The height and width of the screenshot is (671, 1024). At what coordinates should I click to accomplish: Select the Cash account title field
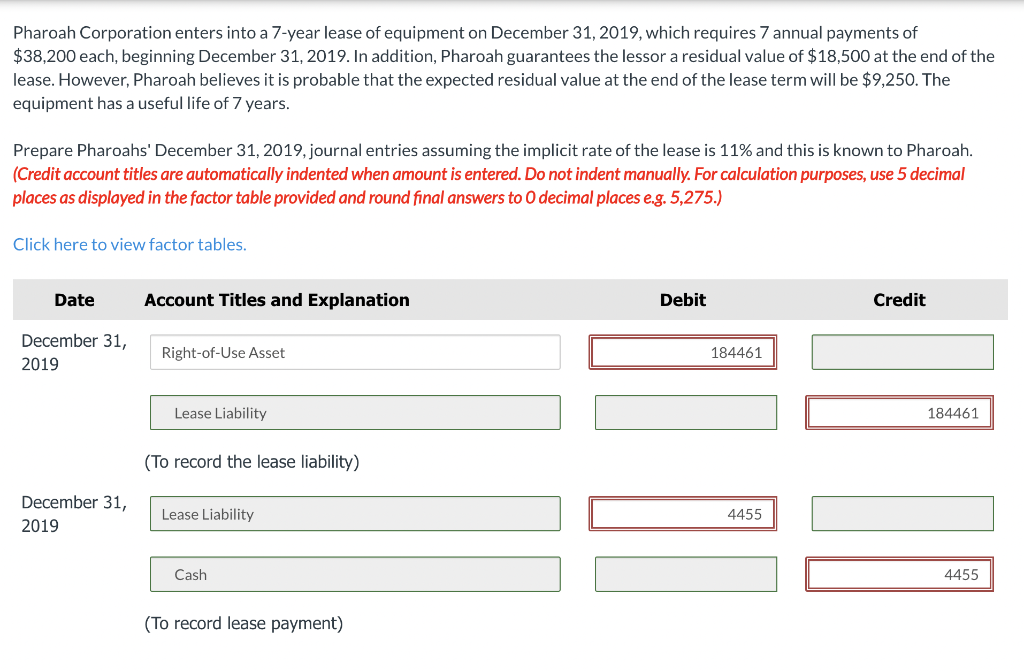click(x=355, y=574)
